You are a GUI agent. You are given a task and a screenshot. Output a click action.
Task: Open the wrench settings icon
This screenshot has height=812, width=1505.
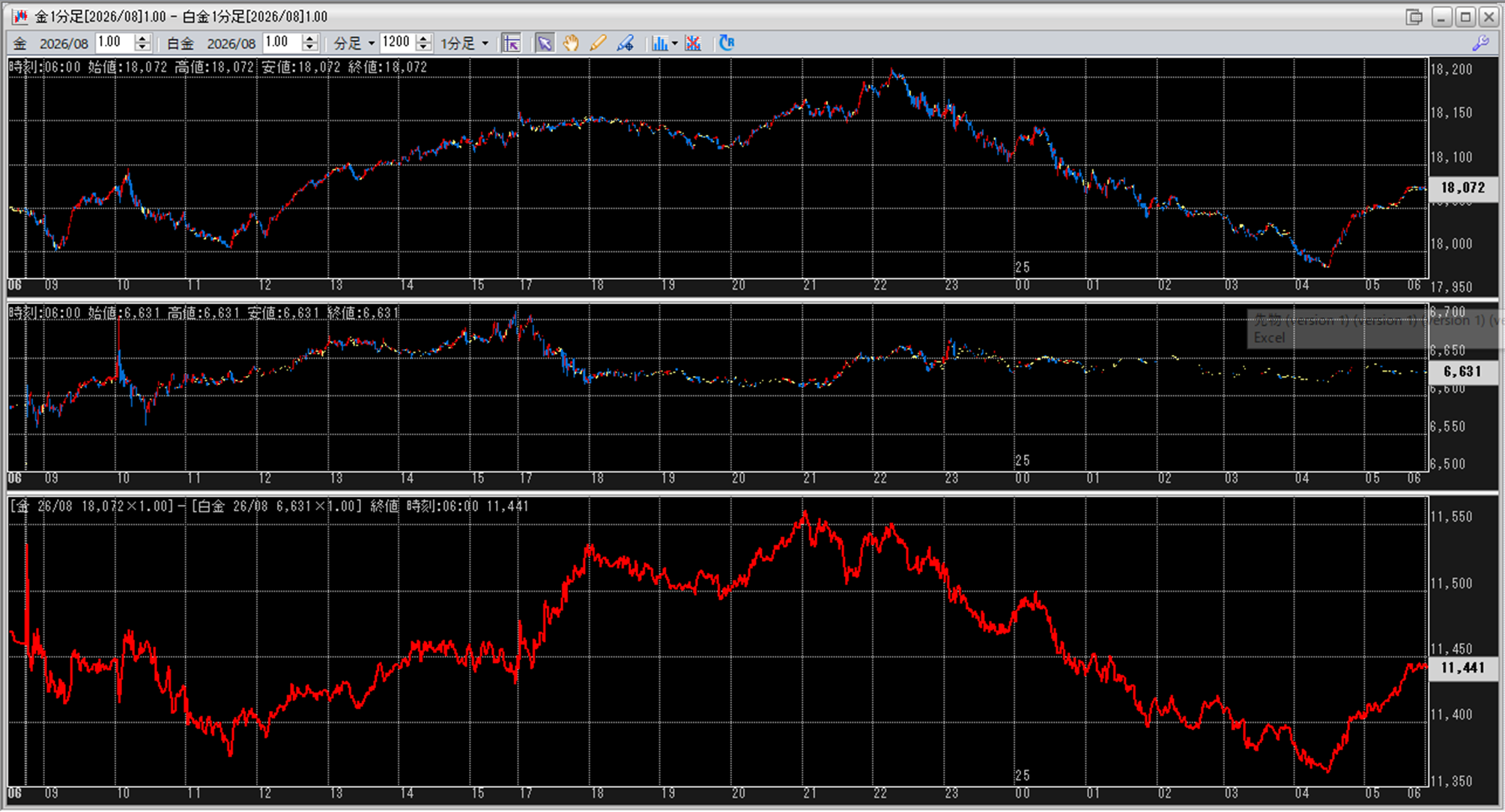[x=1480, y=43]
